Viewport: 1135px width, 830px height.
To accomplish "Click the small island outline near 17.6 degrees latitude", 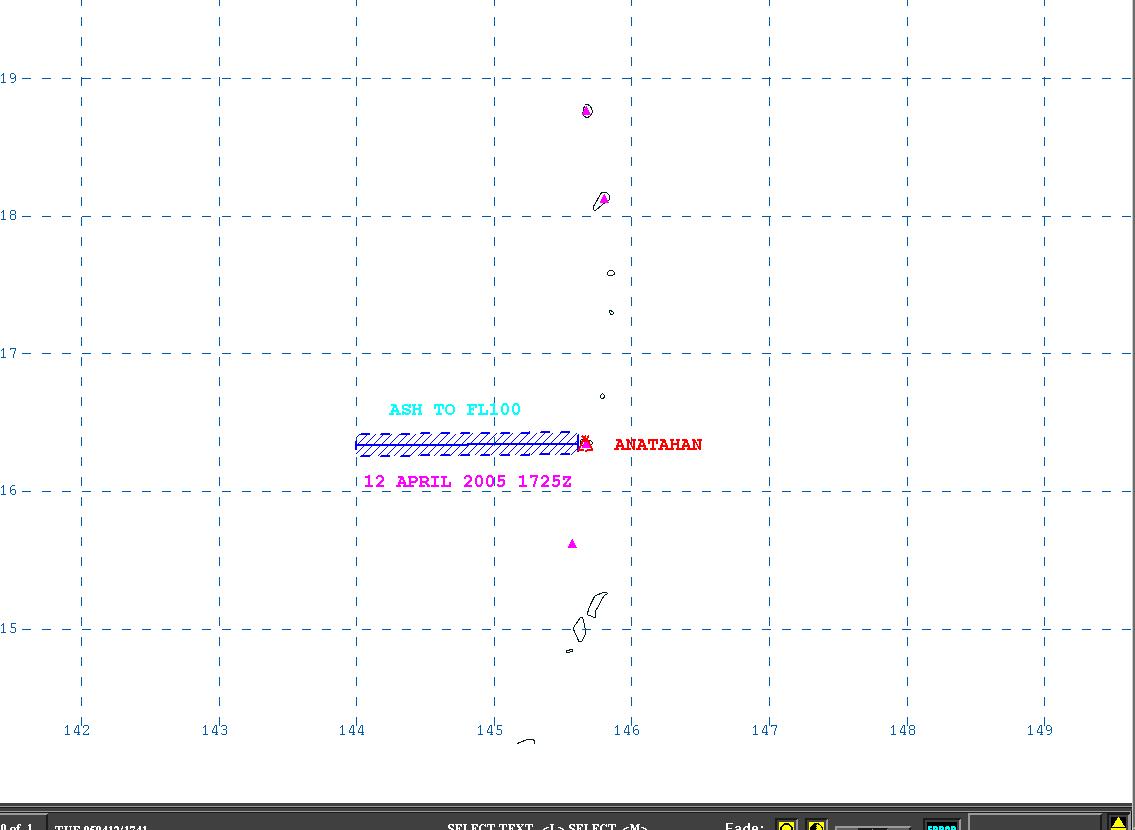I will pos(611,273).
